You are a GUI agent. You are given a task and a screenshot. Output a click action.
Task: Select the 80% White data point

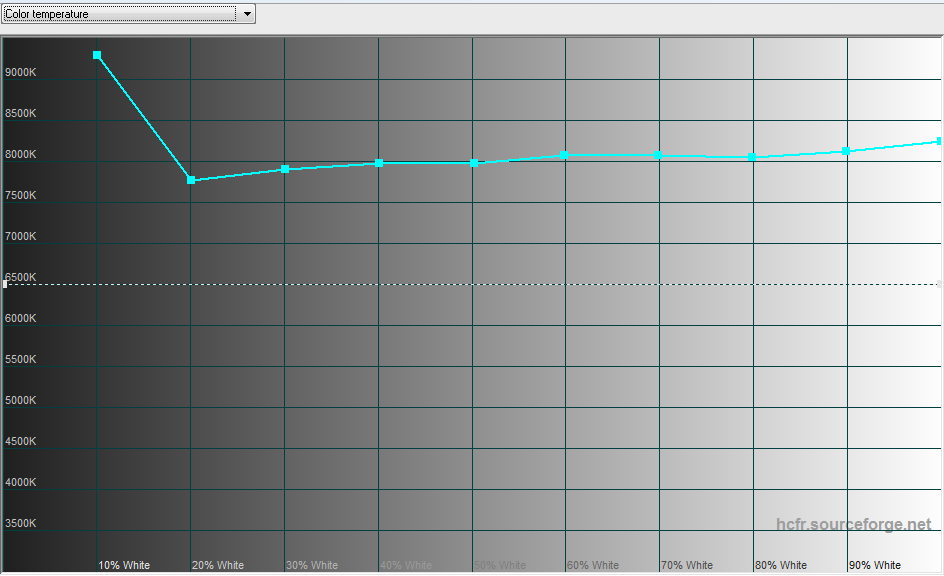(752, 157)
